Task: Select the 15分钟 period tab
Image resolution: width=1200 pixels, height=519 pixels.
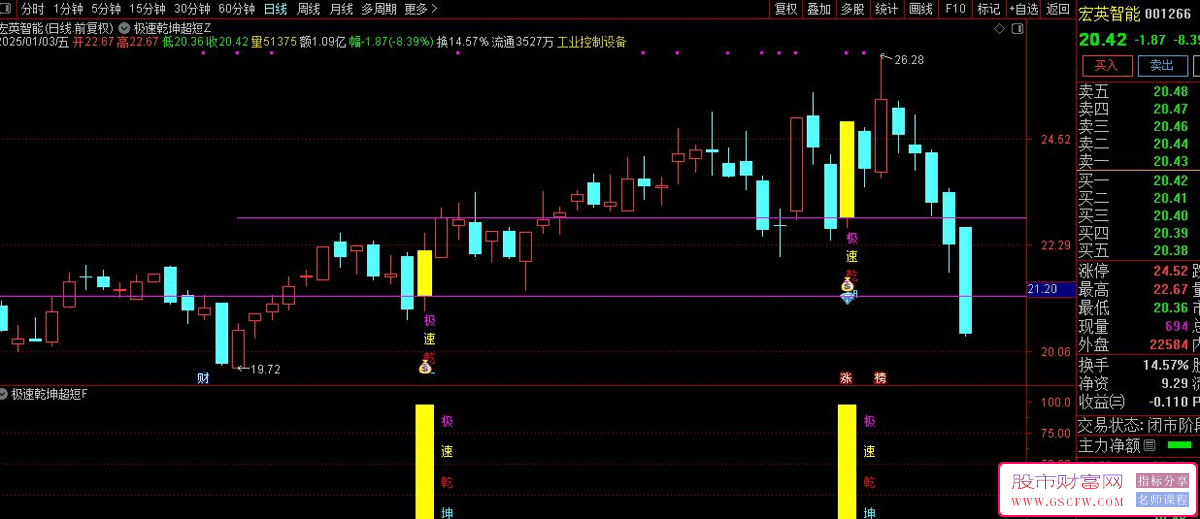Action: point(148,9)
